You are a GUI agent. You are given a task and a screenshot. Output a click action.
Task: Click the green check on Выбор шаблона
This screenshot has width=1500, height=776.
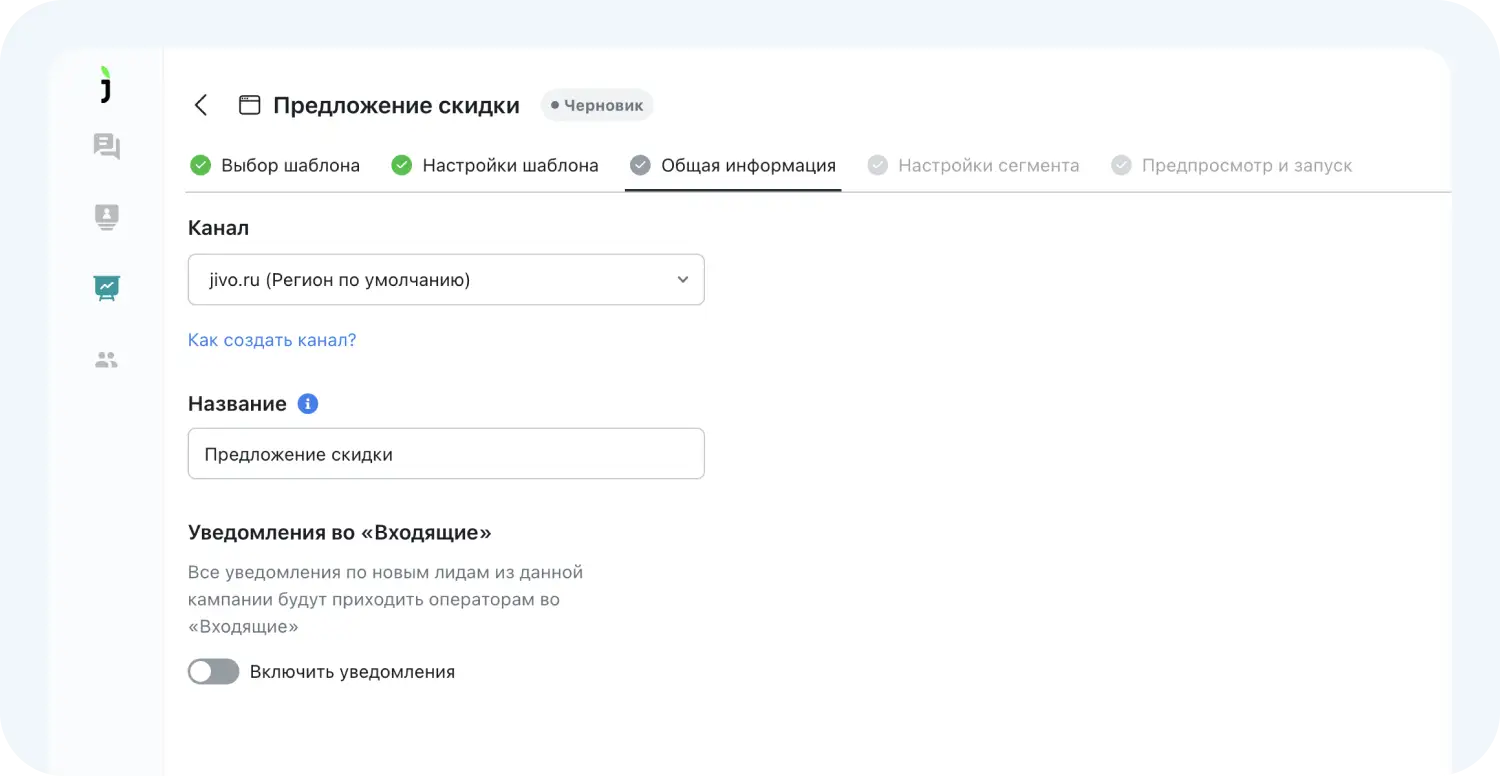(x=201, y=166)
